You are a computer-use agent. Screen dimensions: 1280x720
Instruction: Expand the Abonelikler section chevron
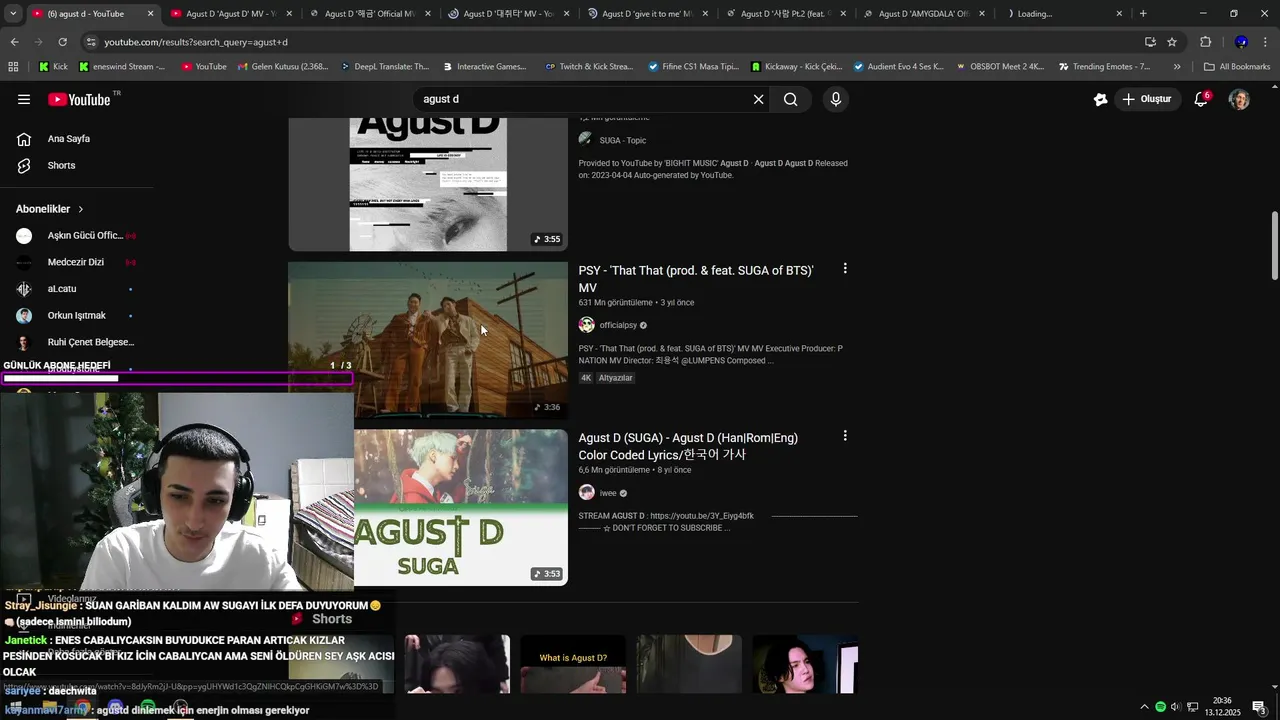point(81,209)
